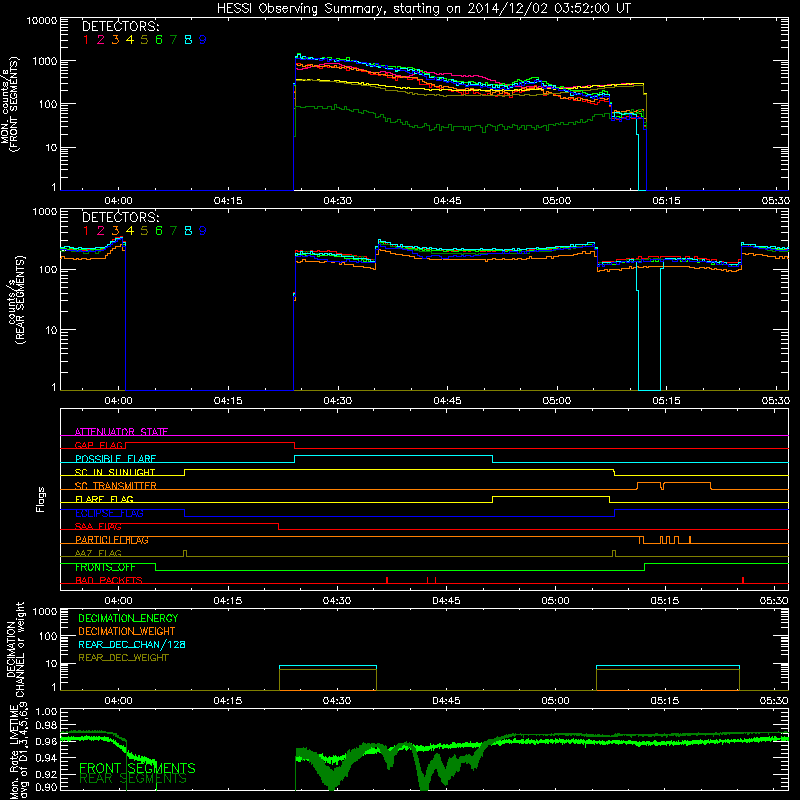Click 05:15 time tick under front segments plot
This screenshot has width=800, height=800.
pos(666,201)
